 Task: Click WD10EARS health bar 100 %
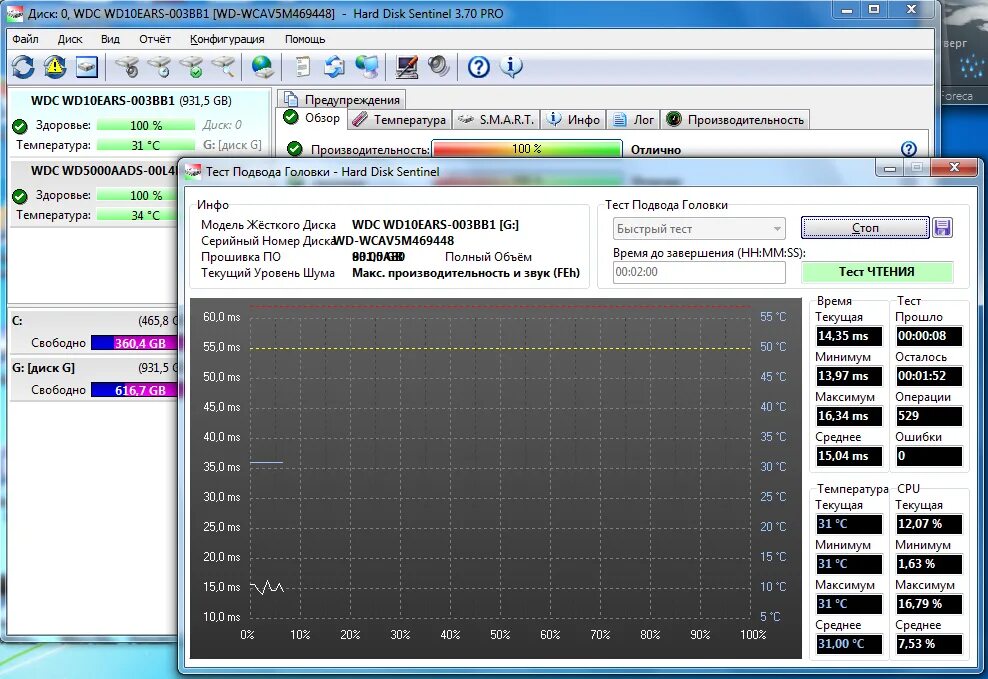(146, 126)
